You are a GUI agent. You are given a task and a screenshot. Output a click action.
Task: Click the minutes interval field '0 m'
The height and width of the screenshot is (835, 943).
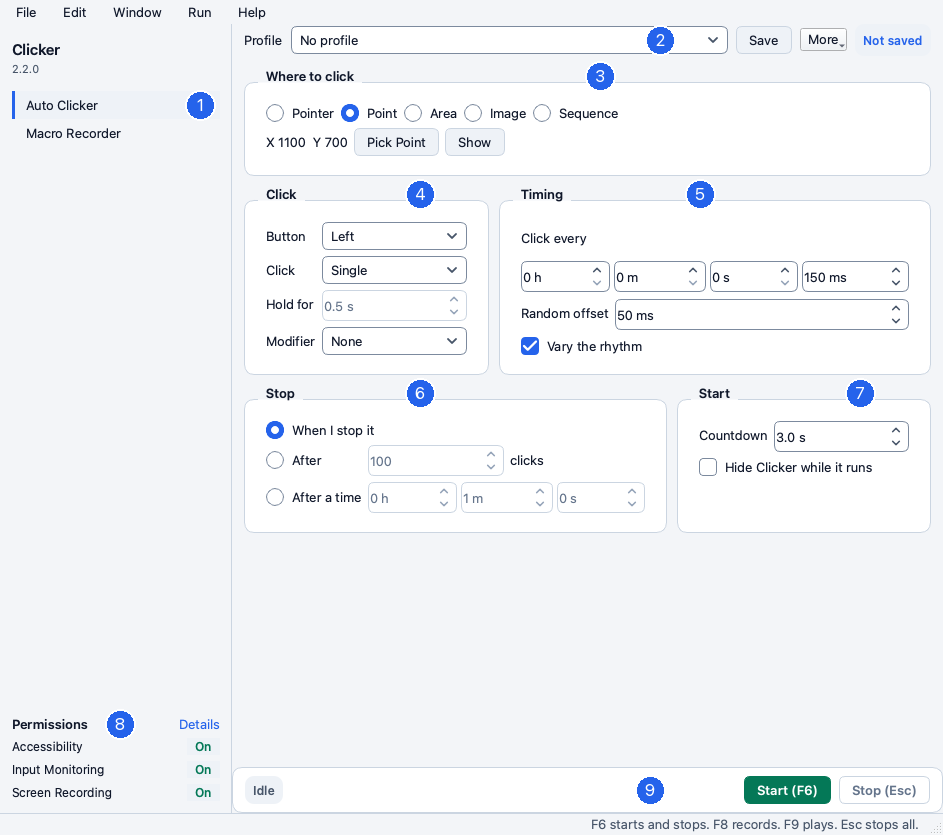[x=660, y=277]
